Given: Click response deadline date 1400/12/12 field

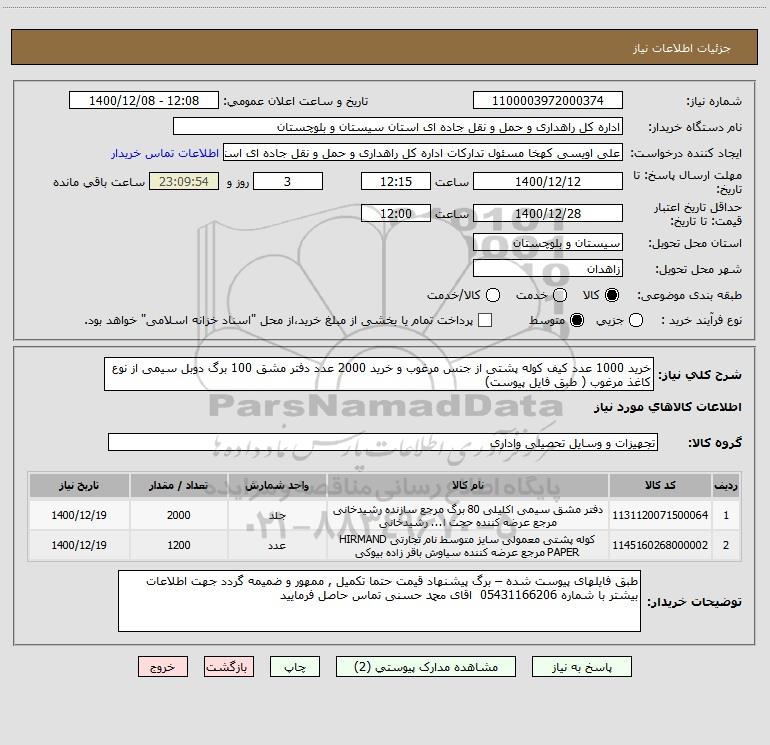Looking at the screenshot, I should [548, 181].
